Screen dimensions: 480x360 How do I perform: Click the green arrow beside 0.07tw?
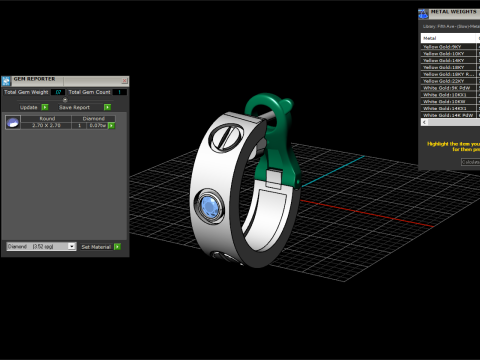point(112,126)
